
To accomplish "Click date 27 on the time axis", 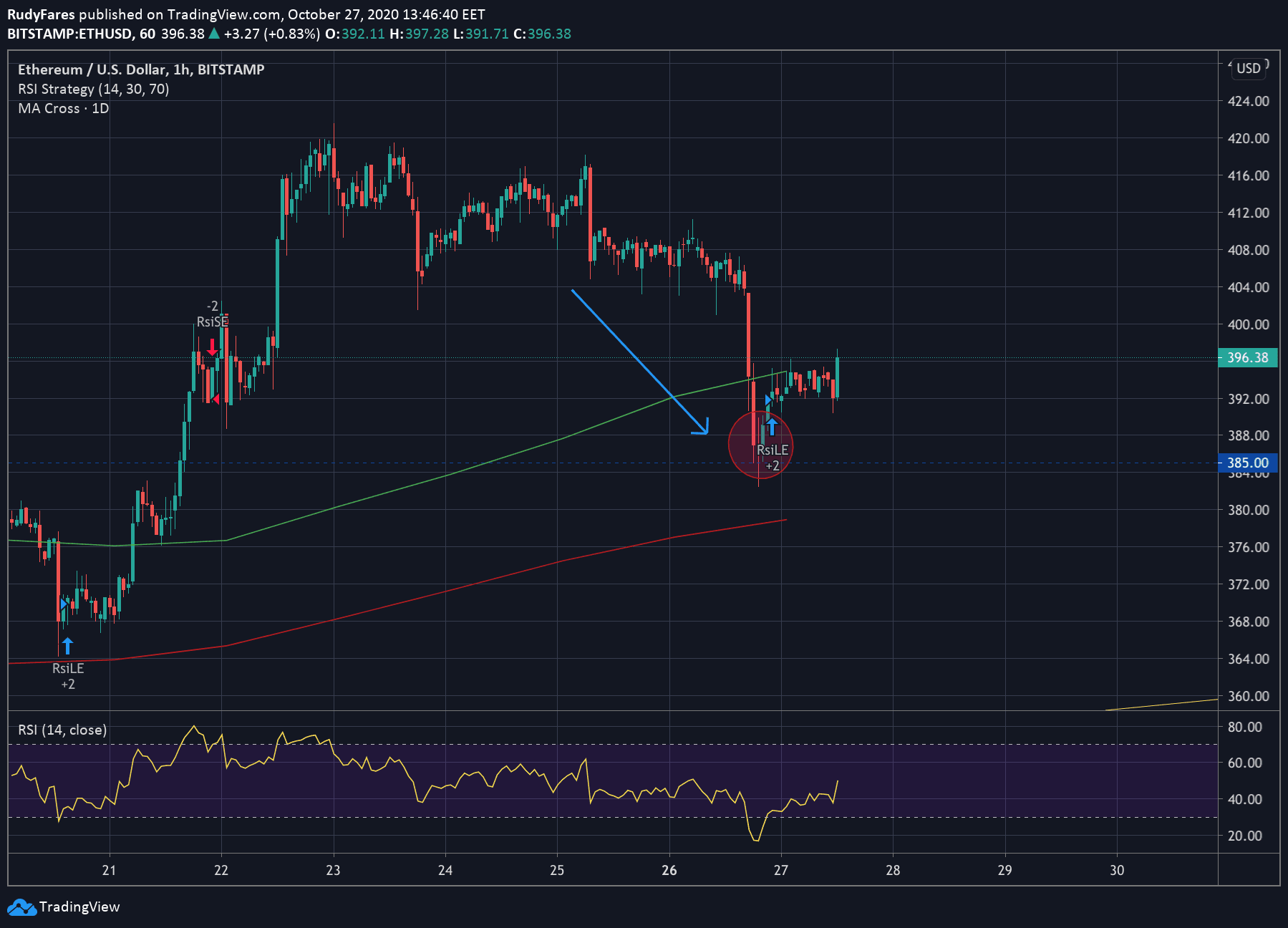I will click(x=781, y=870).
